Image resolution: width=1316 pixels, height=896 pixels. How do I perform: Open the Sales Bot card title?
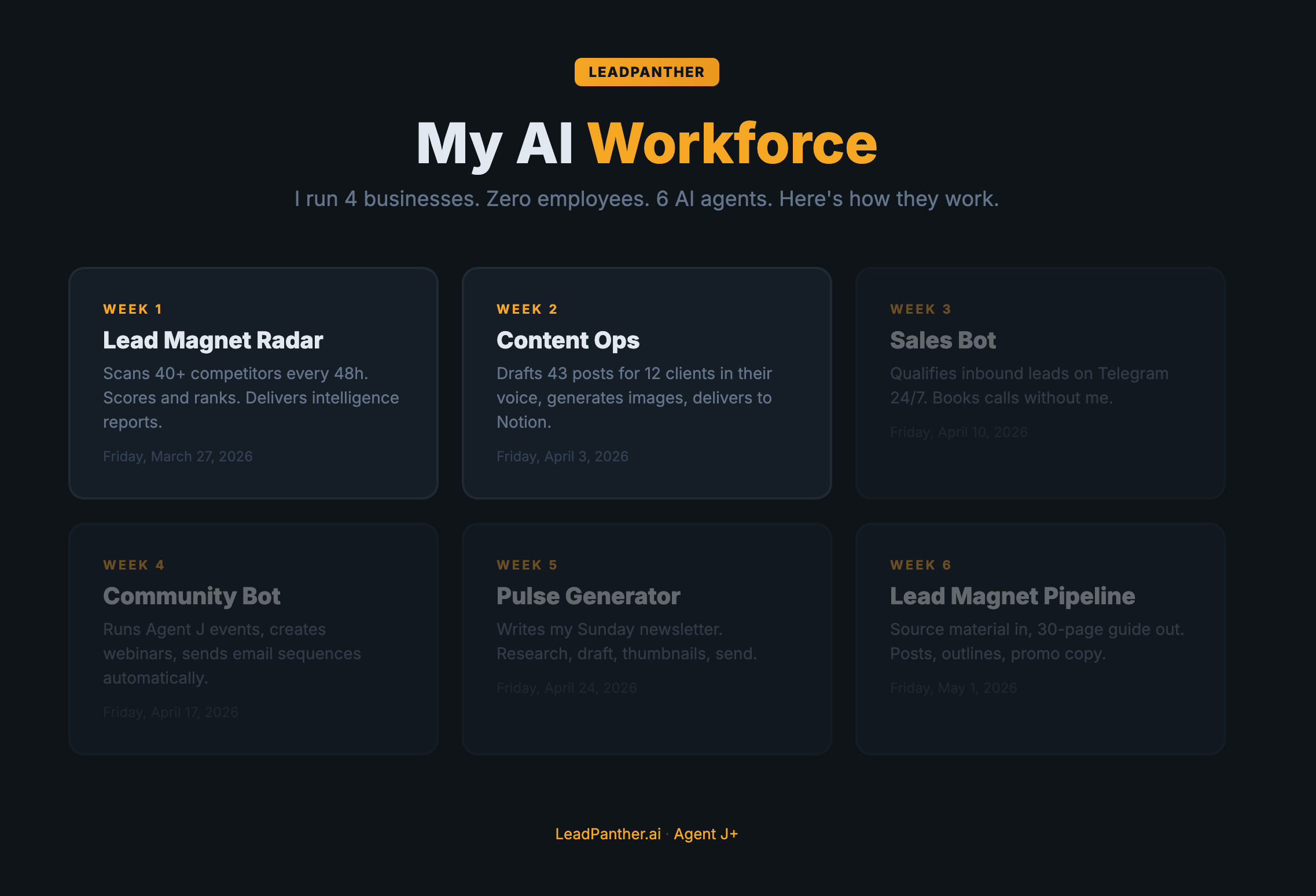pos(943,340)
